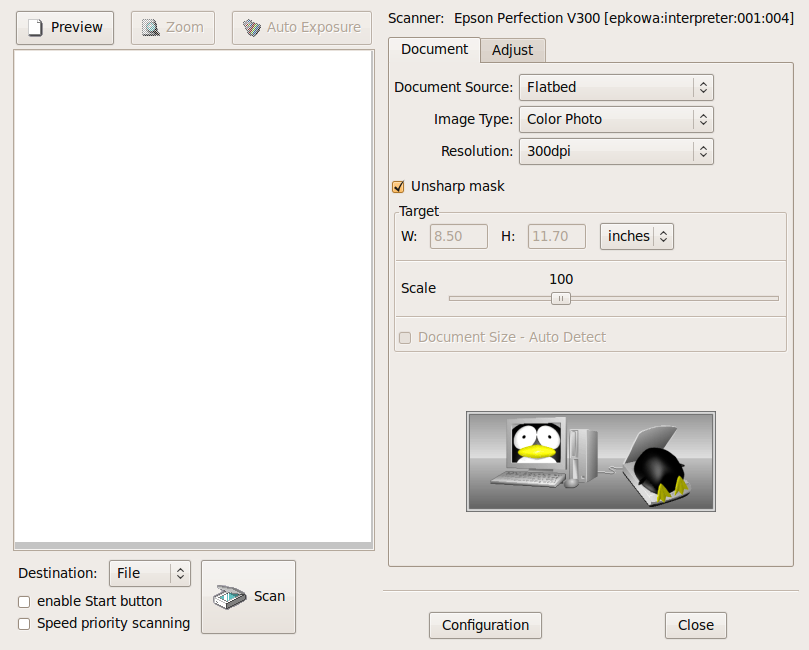Click the penguin scanner logo image

point(591,462)
